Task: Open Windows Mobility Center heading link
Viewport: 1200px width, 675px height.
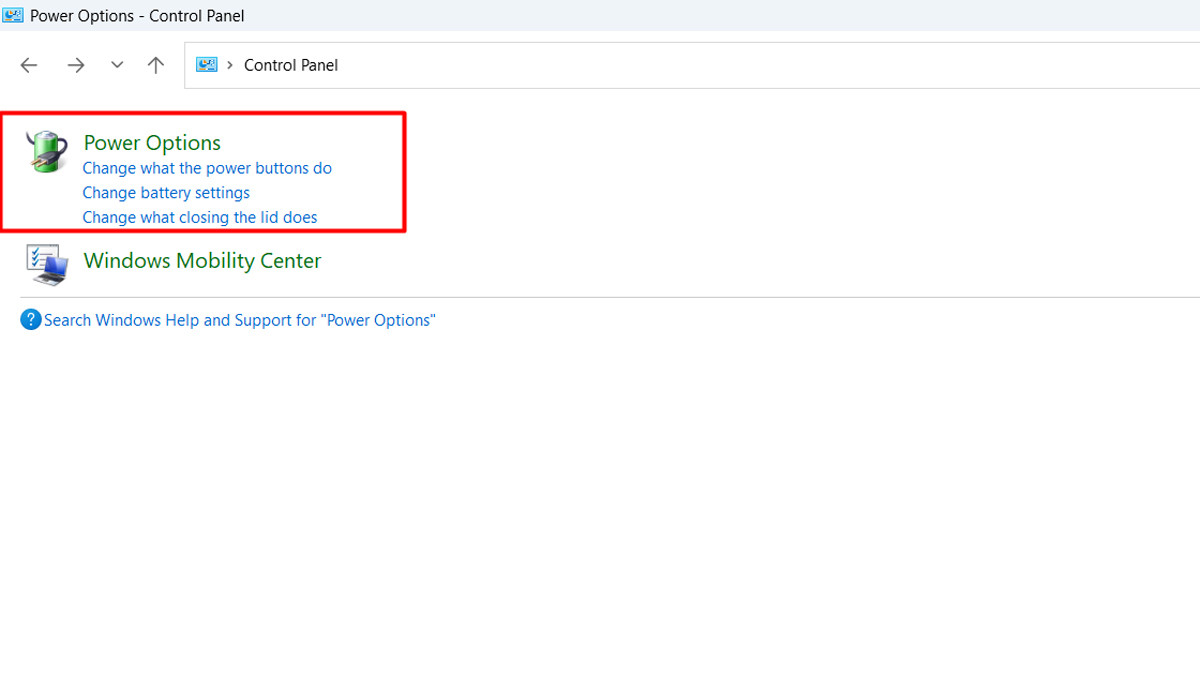Action: (202, 261)
